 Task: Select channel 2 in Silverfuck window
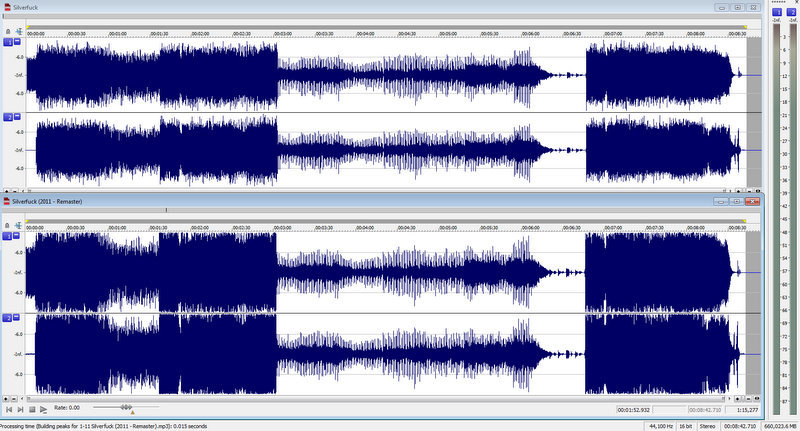(8, 117)
